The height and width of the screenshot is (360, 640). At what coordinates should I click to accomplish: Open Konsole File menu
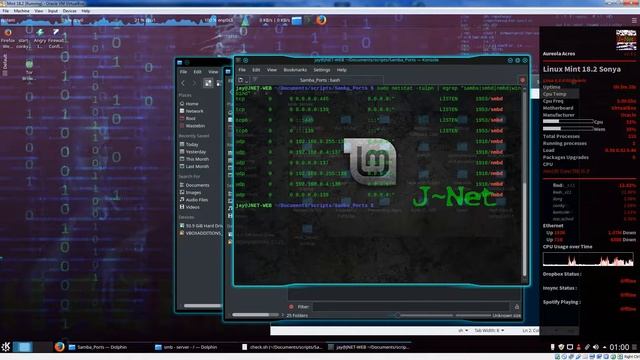click(242, 70)
